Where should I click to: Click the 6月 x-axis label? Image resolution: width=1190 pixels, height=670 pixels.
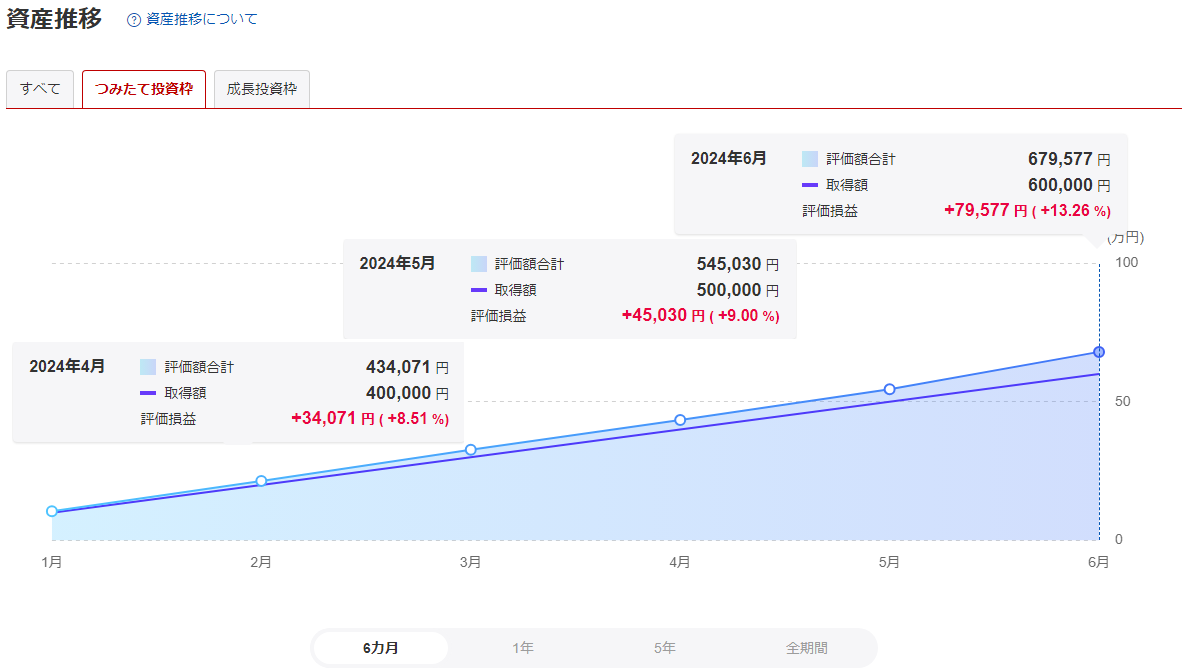(1098, 563)
